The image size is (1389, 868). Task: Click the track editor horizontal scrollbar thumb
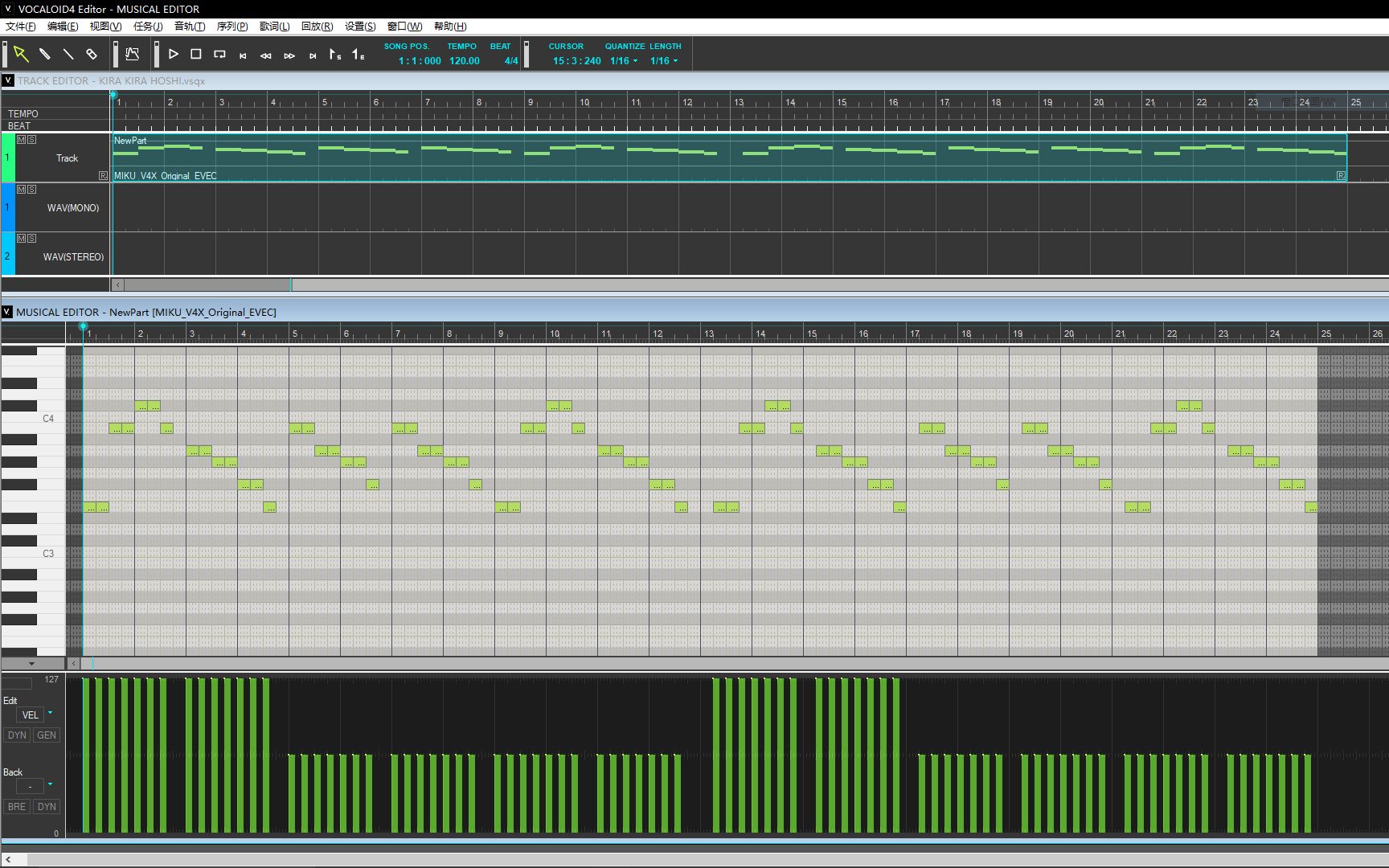coord(207,285)
